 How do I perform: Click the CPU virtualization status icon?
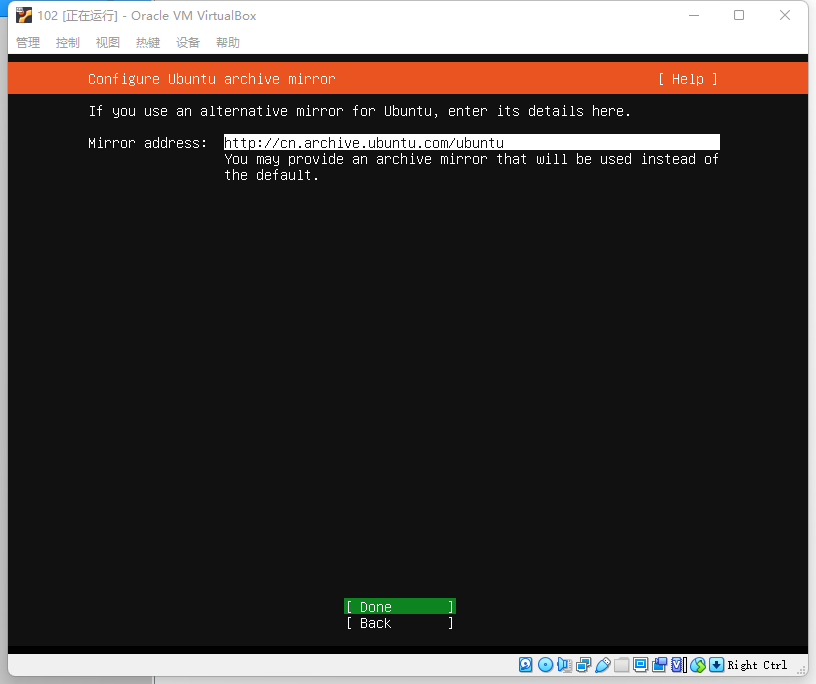[679, 665]
